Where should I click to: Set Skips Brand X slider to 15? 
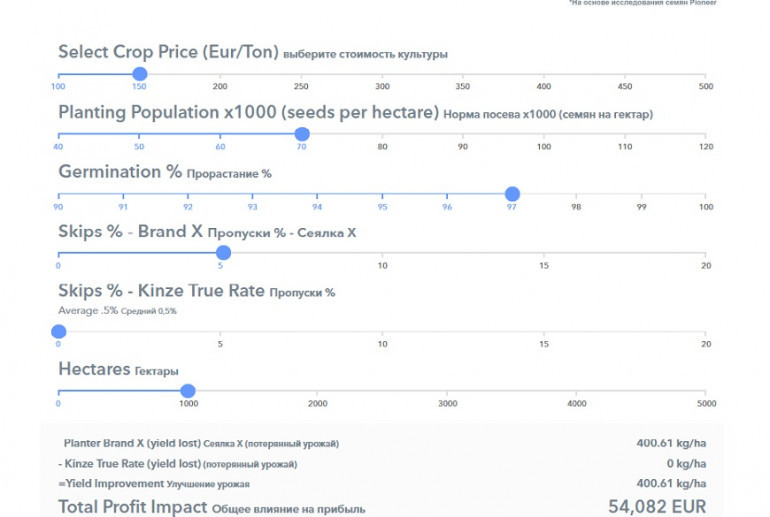tap(544, 253)
